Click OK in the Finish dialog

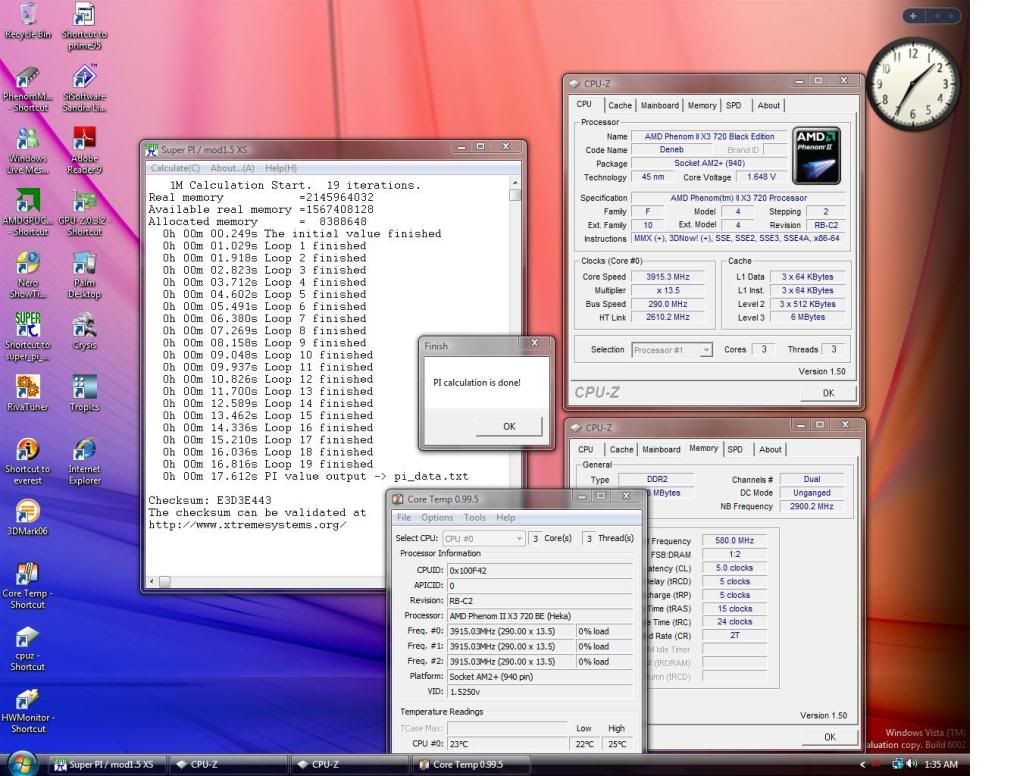click(508, 426)
